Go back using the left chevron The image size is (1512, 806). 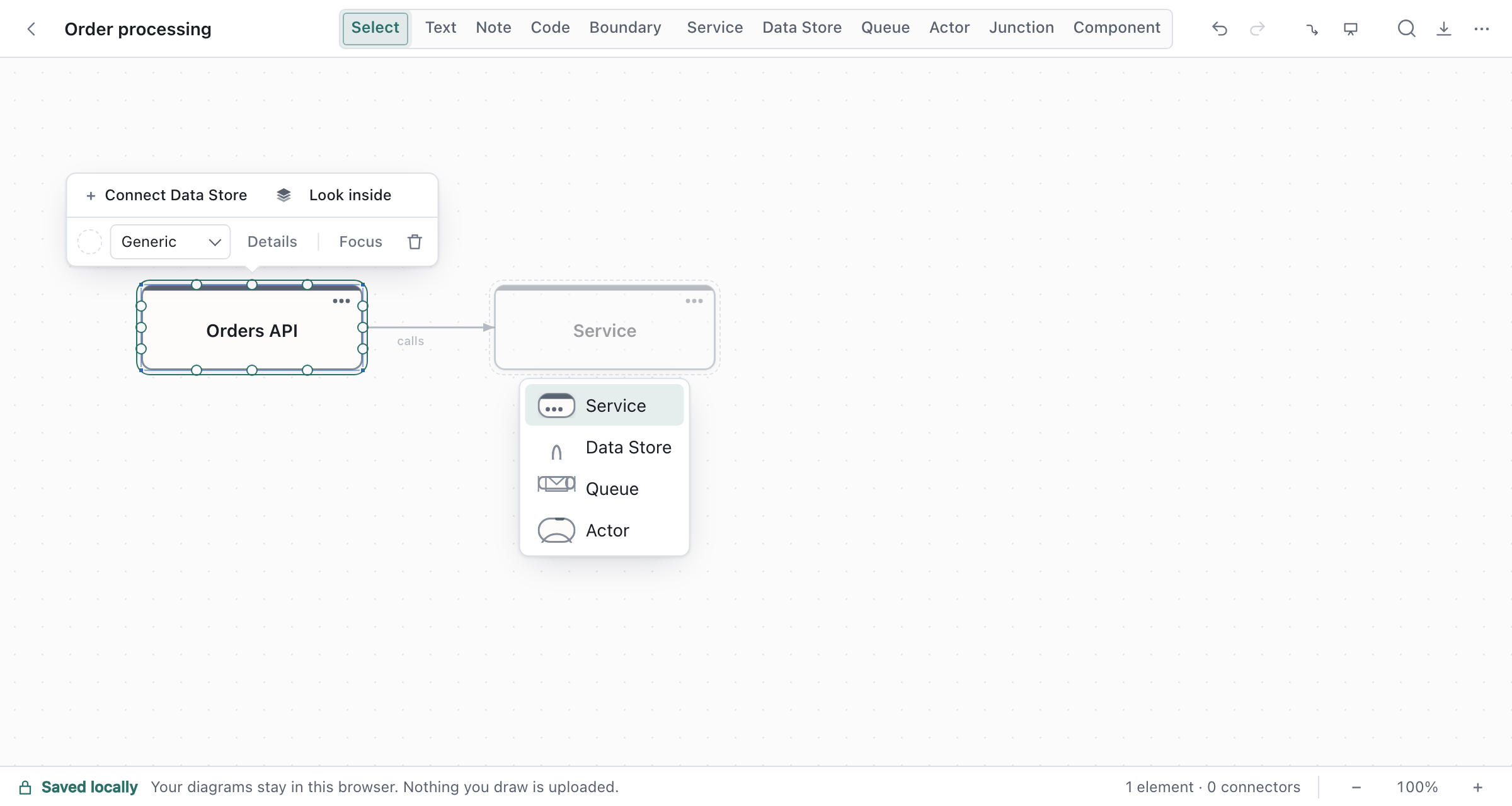pos(31,29)
